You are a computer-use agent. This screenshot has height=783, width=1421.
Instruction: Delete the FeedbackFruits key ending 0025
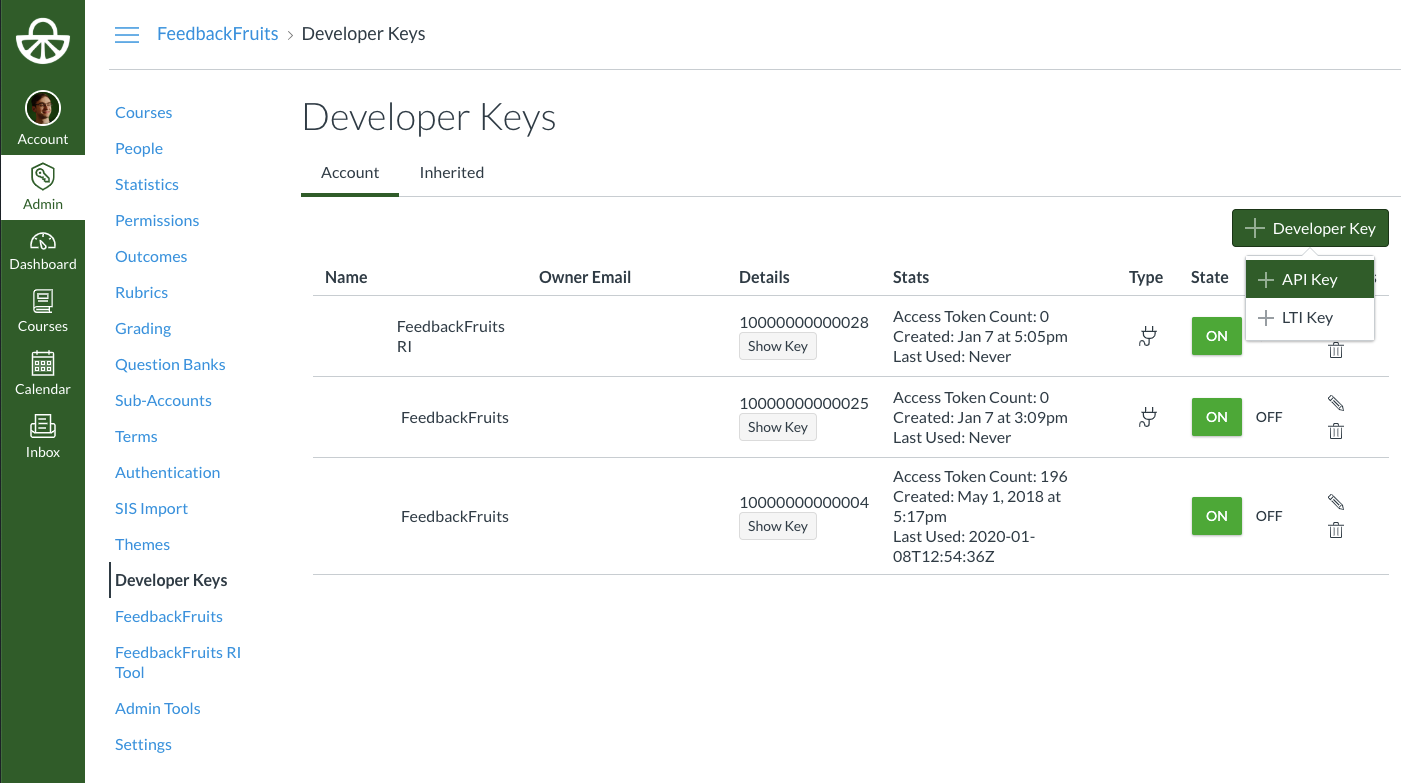1336,431
